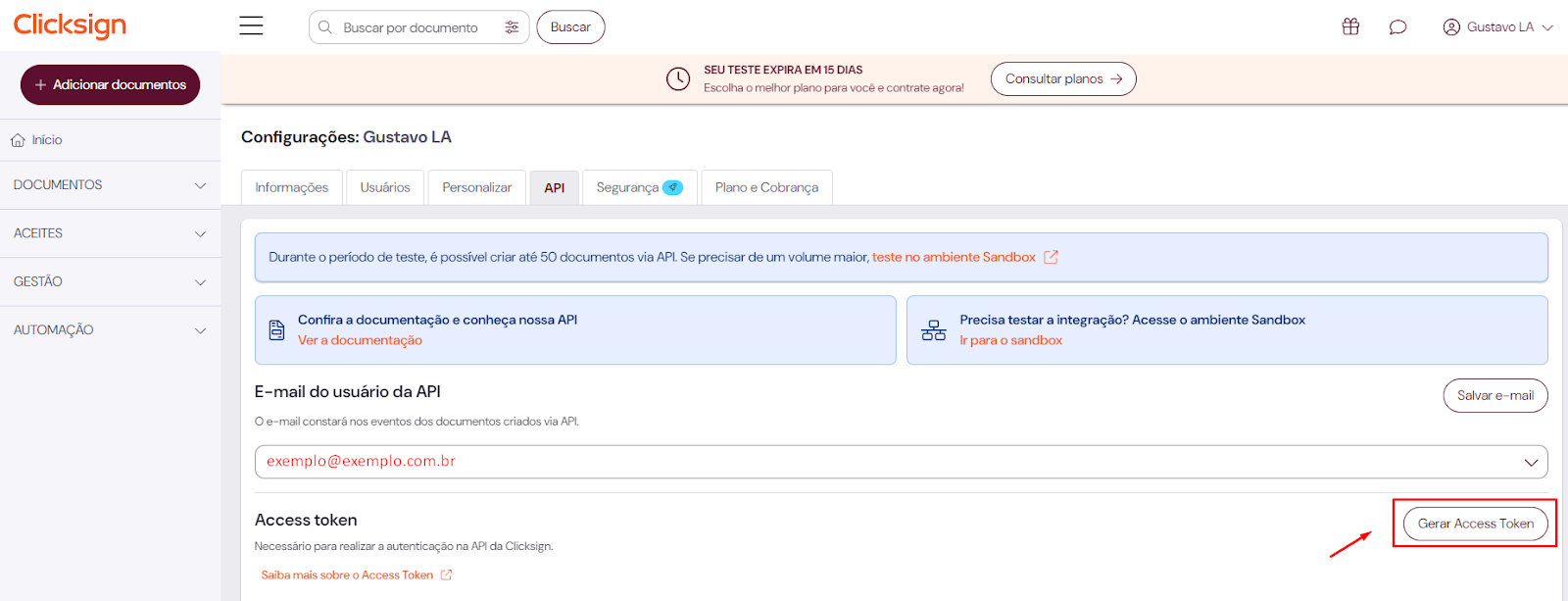
Task: Open Ver a documentação link
Action: click(x=360, y=340)
